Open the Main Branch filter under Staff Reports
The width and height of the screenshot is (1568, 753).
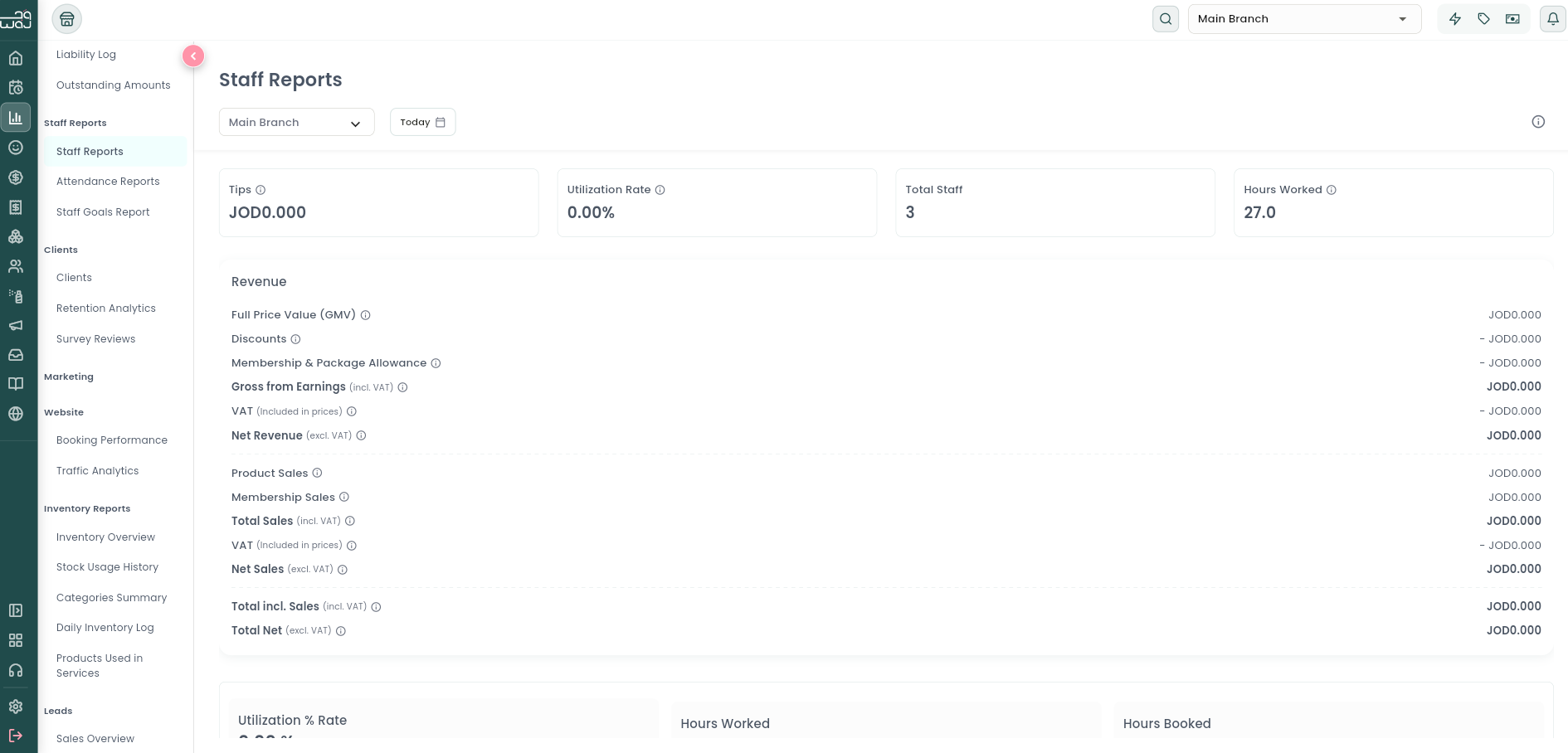point(296,122)
